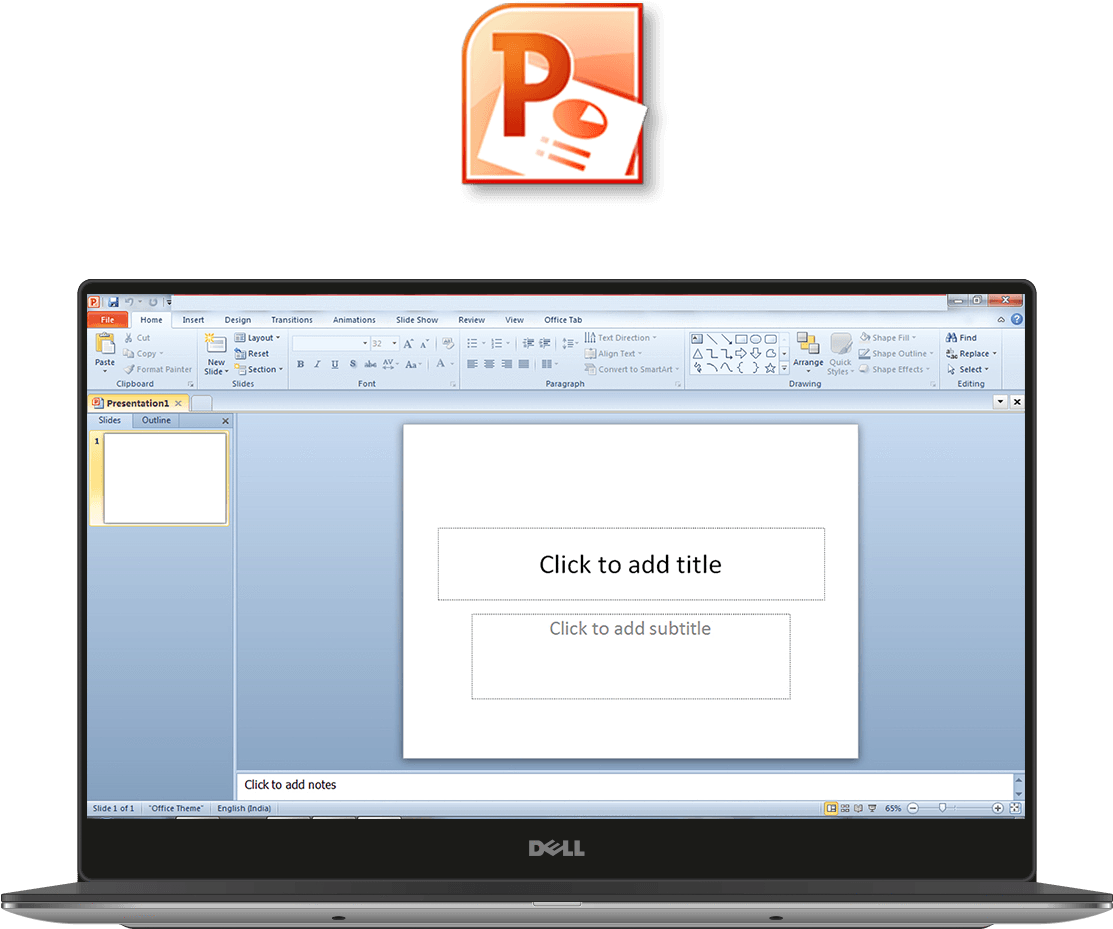
Task: Click the 'Click to add title' placeholder
Action: tap(631, 564)
